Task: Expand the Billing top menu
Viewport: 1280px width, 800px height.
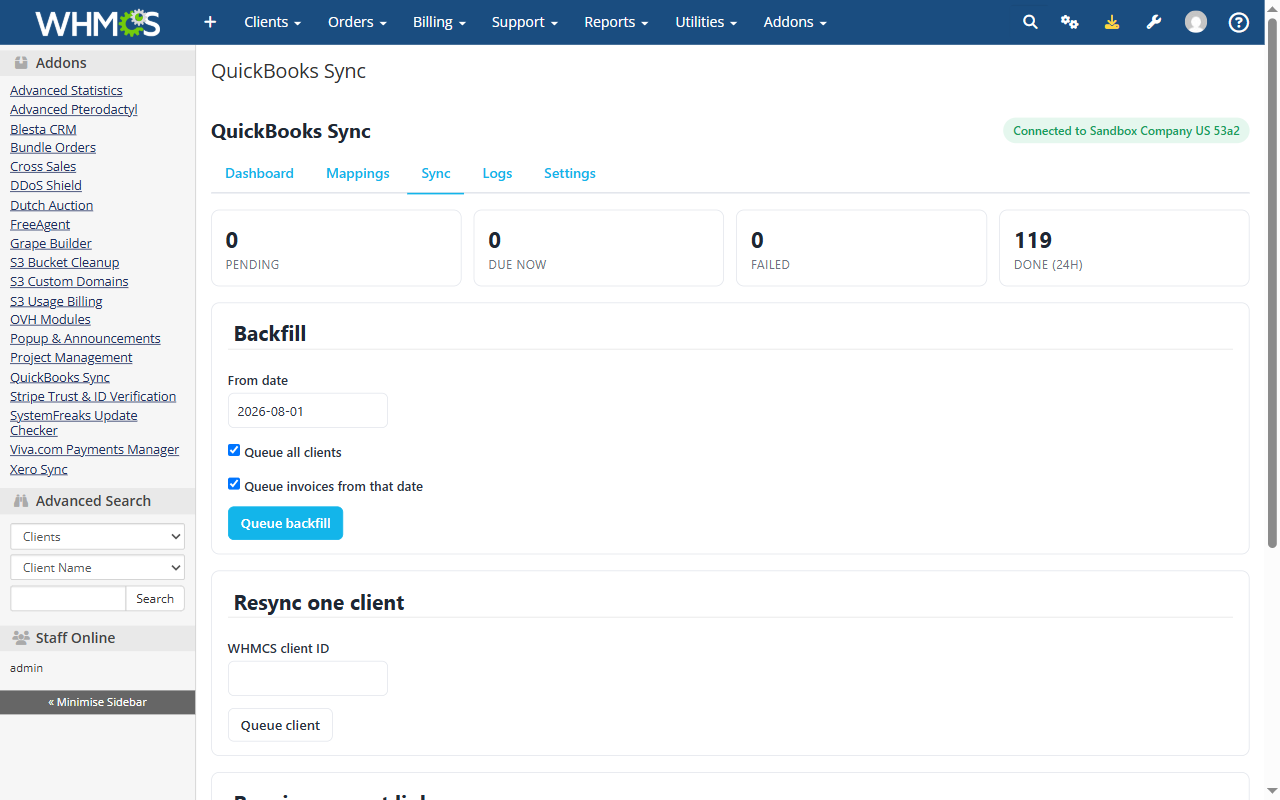Action: point(439,22)
